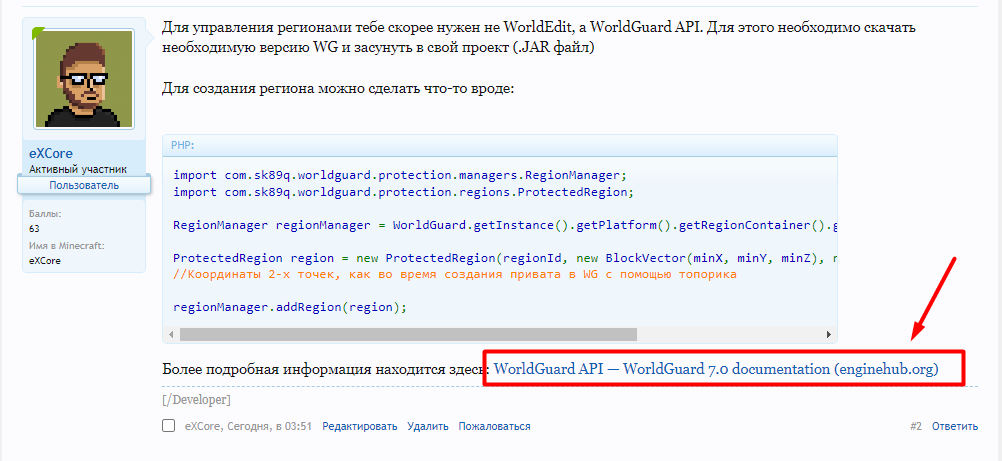The height and width of the screenshot is (461, 1002).
Task: Click the green online indicator on avatar corner
Action: point(38,31)
